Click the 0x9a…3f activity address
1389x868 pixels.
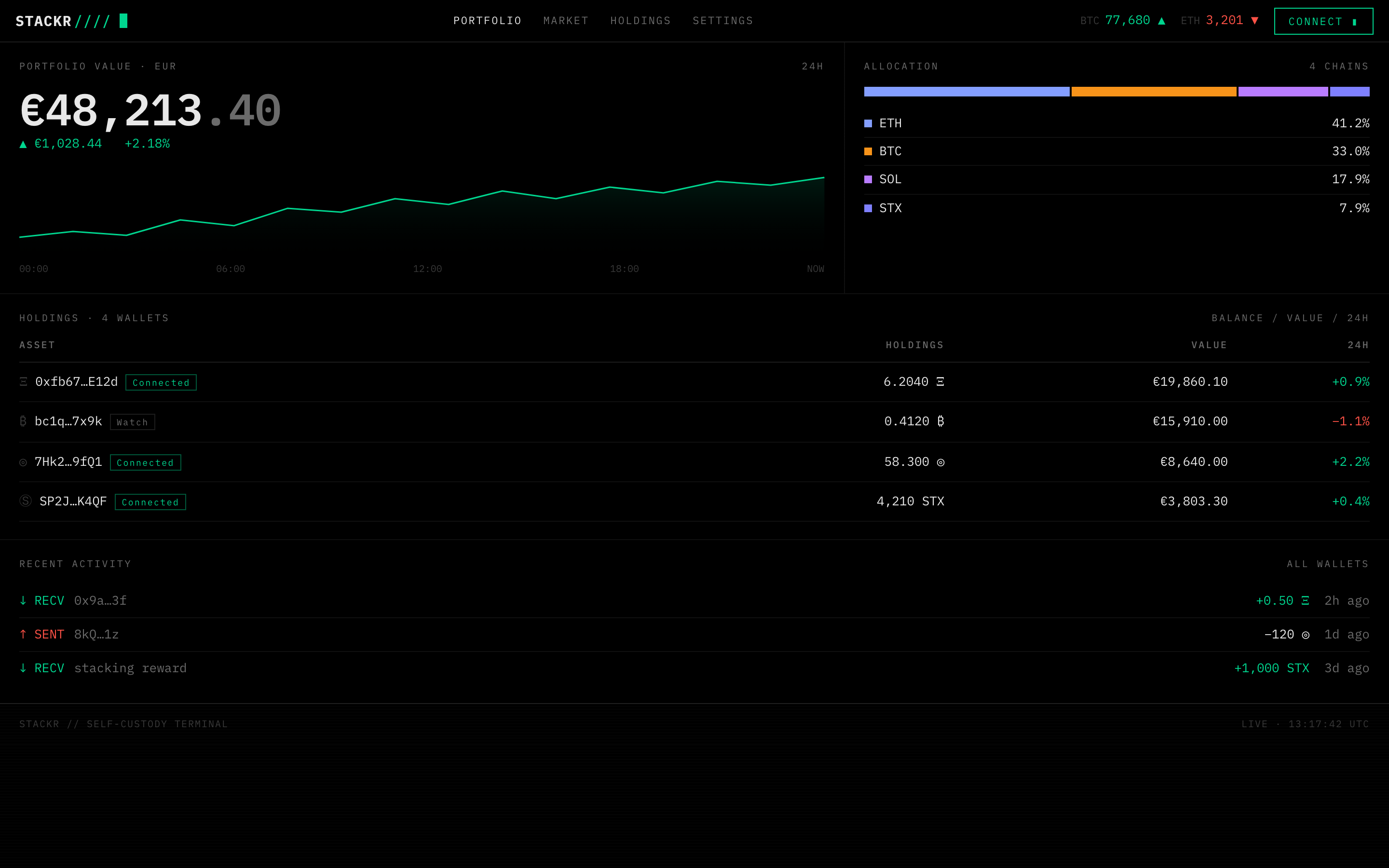point(100,600)
